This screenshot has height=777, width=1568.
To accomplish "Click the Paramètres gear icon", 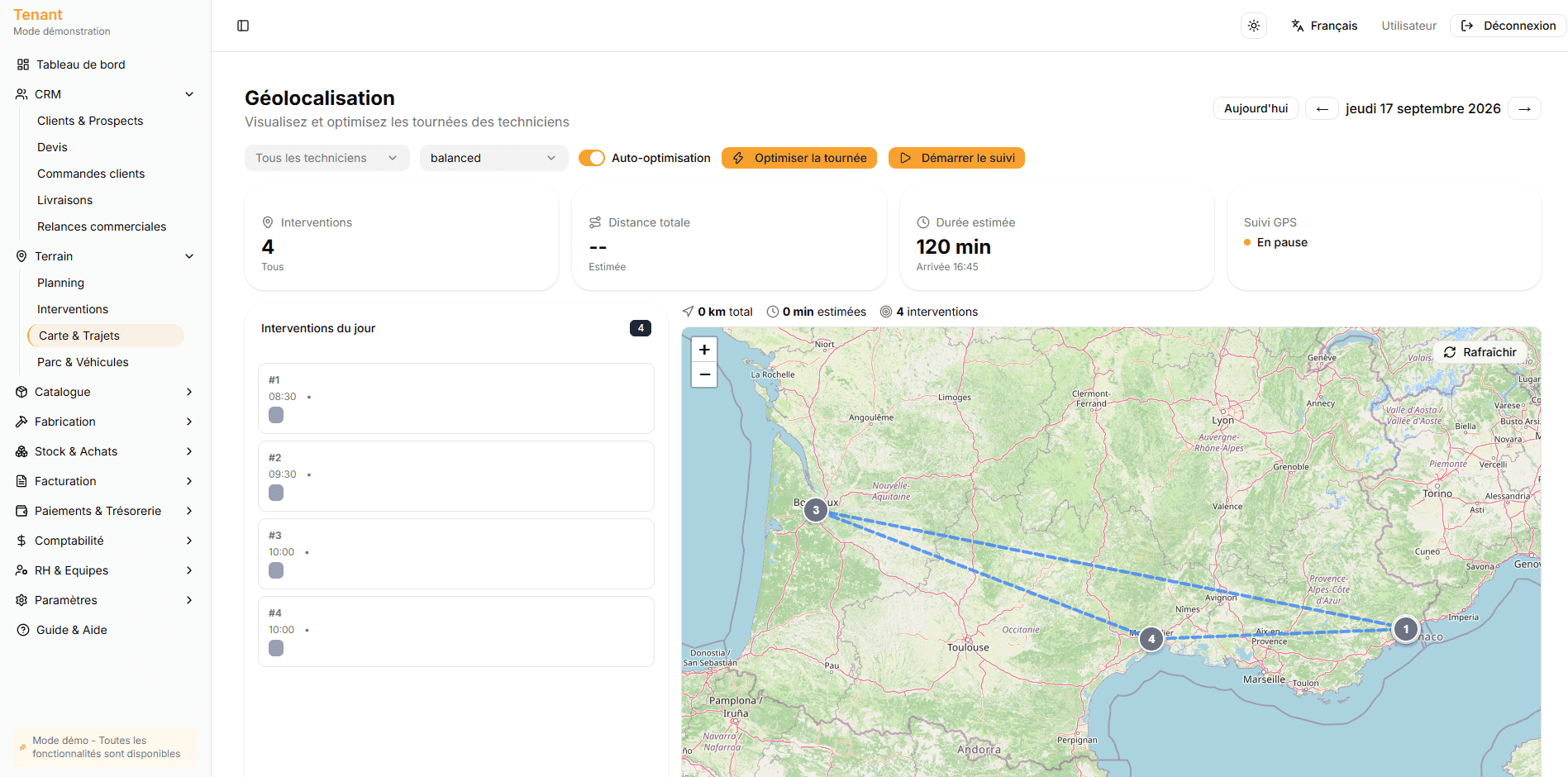I will pos(21,600).
